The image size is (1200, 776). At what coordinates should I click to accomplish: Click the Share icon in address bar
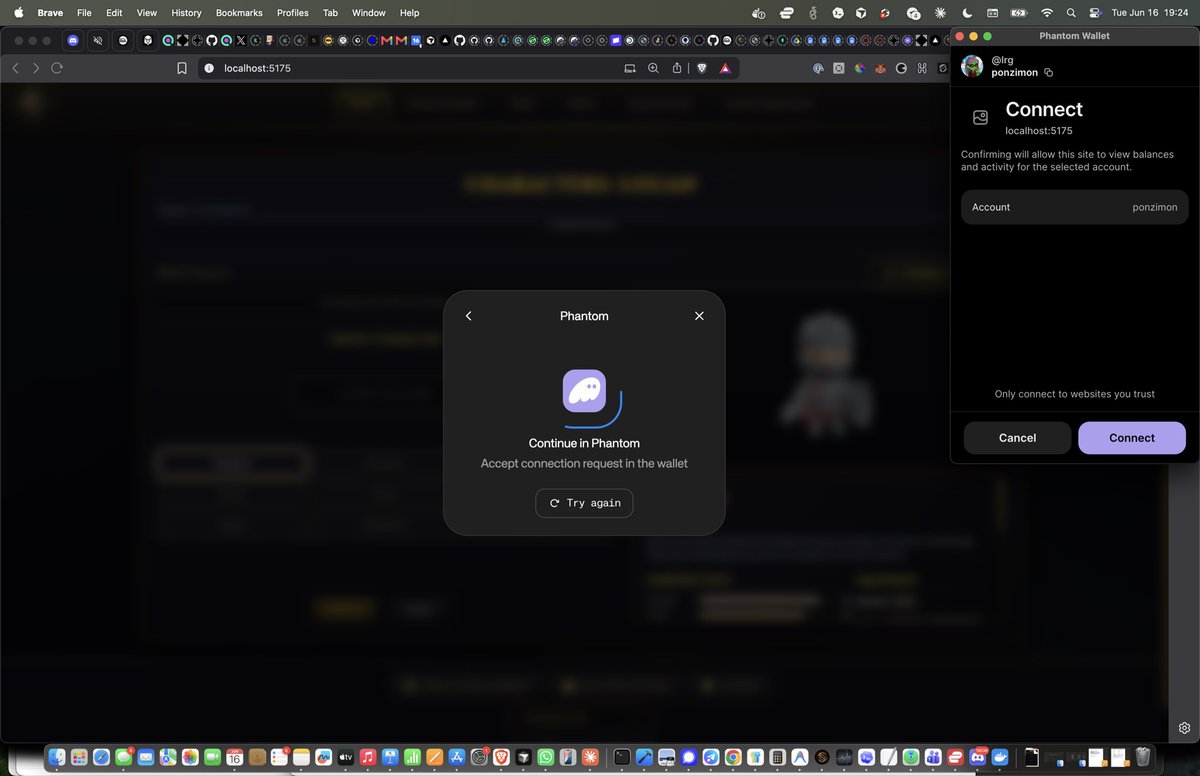[677, 68]
